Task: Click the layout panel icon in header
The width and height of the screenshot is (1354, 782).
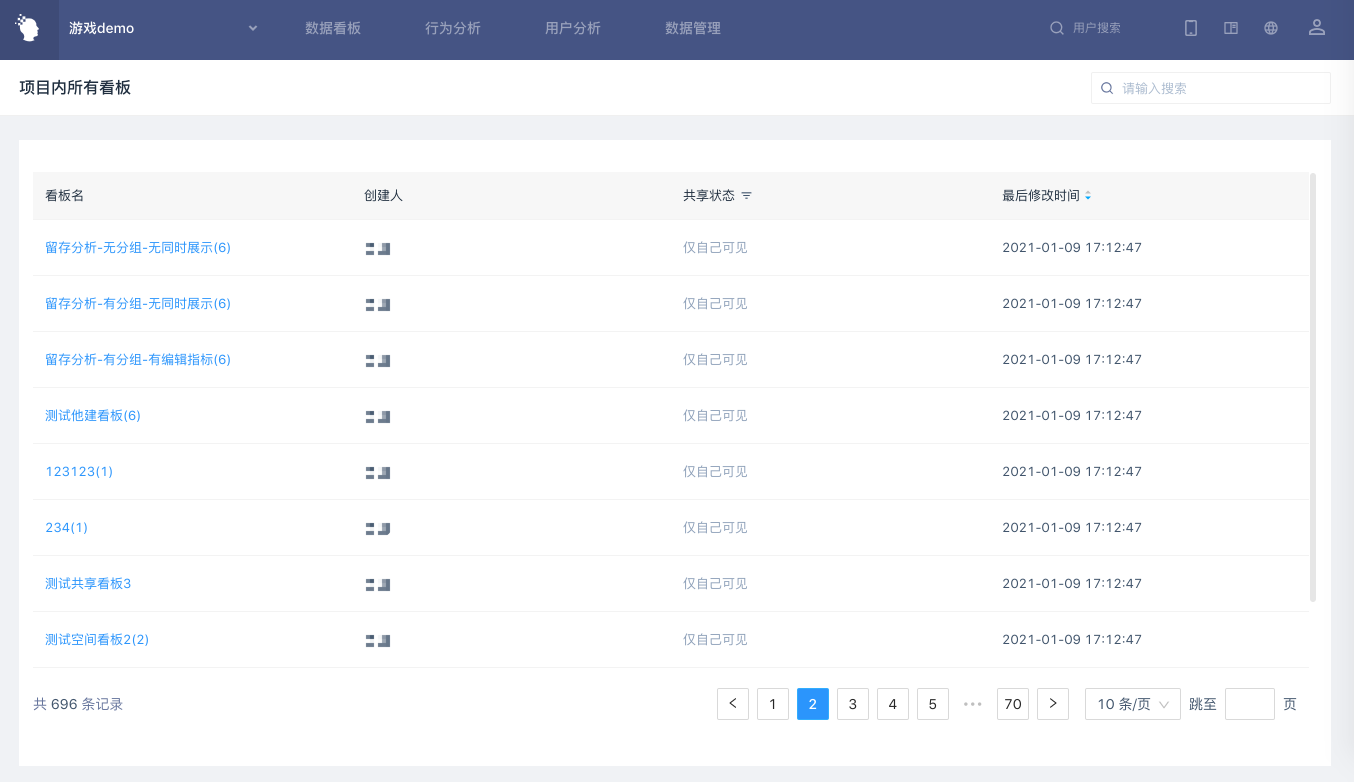Action: coord(1231,28)
